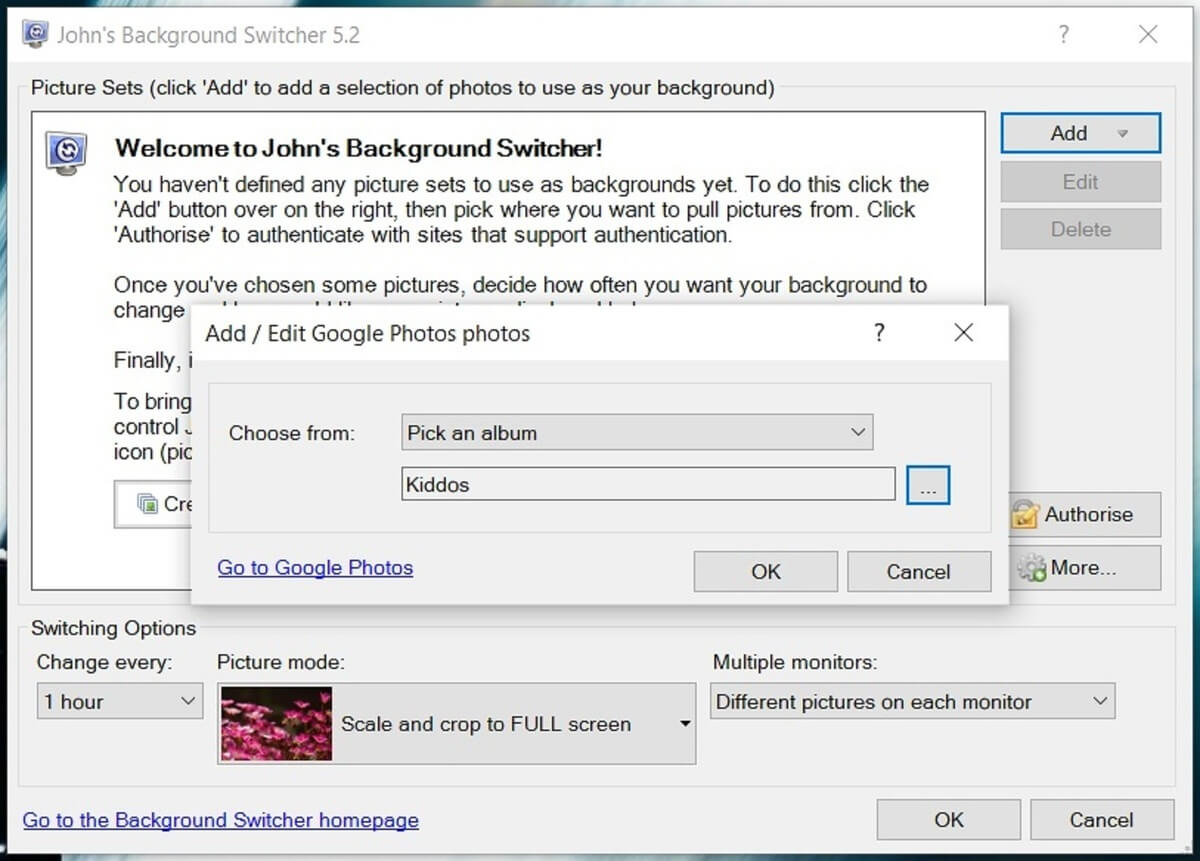Click the 'Change every:' label
Viewport: 1200px width, 861px height.
point(105,662)
